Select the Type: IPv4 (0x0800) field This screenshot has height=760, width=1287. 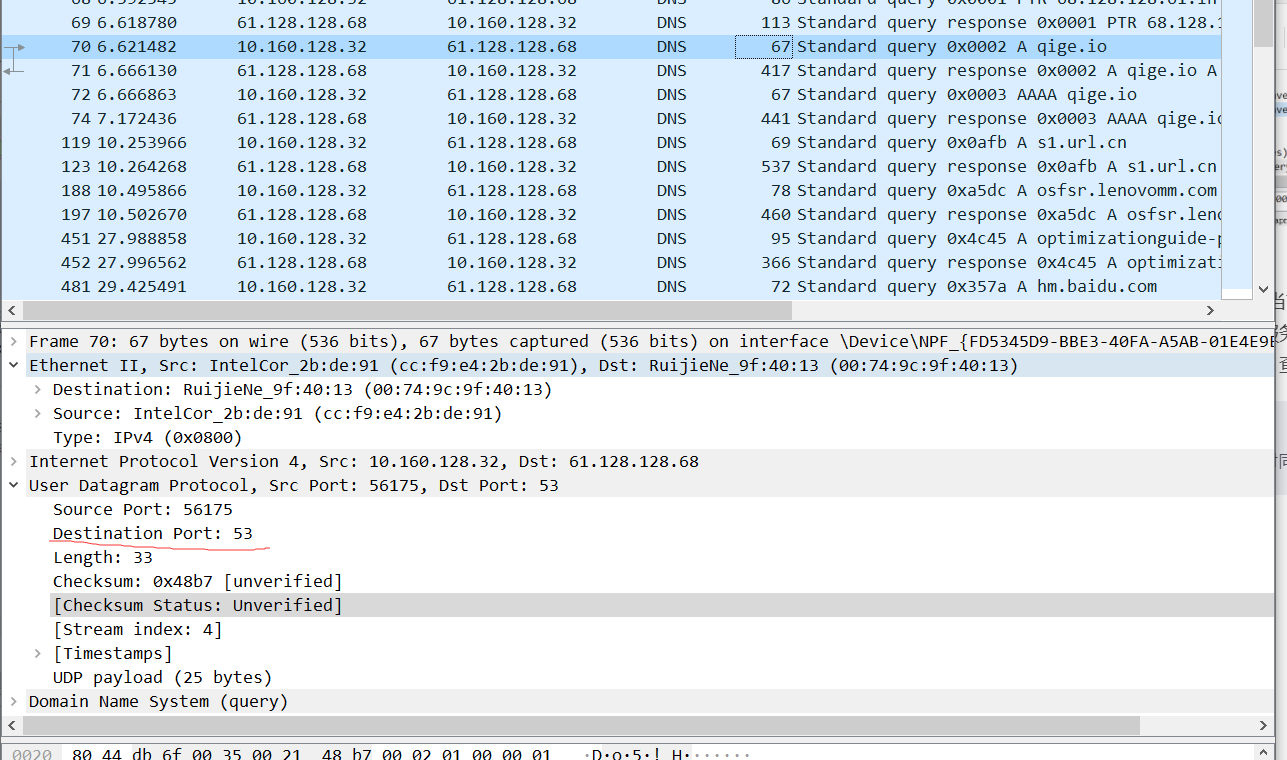(147, 438)
